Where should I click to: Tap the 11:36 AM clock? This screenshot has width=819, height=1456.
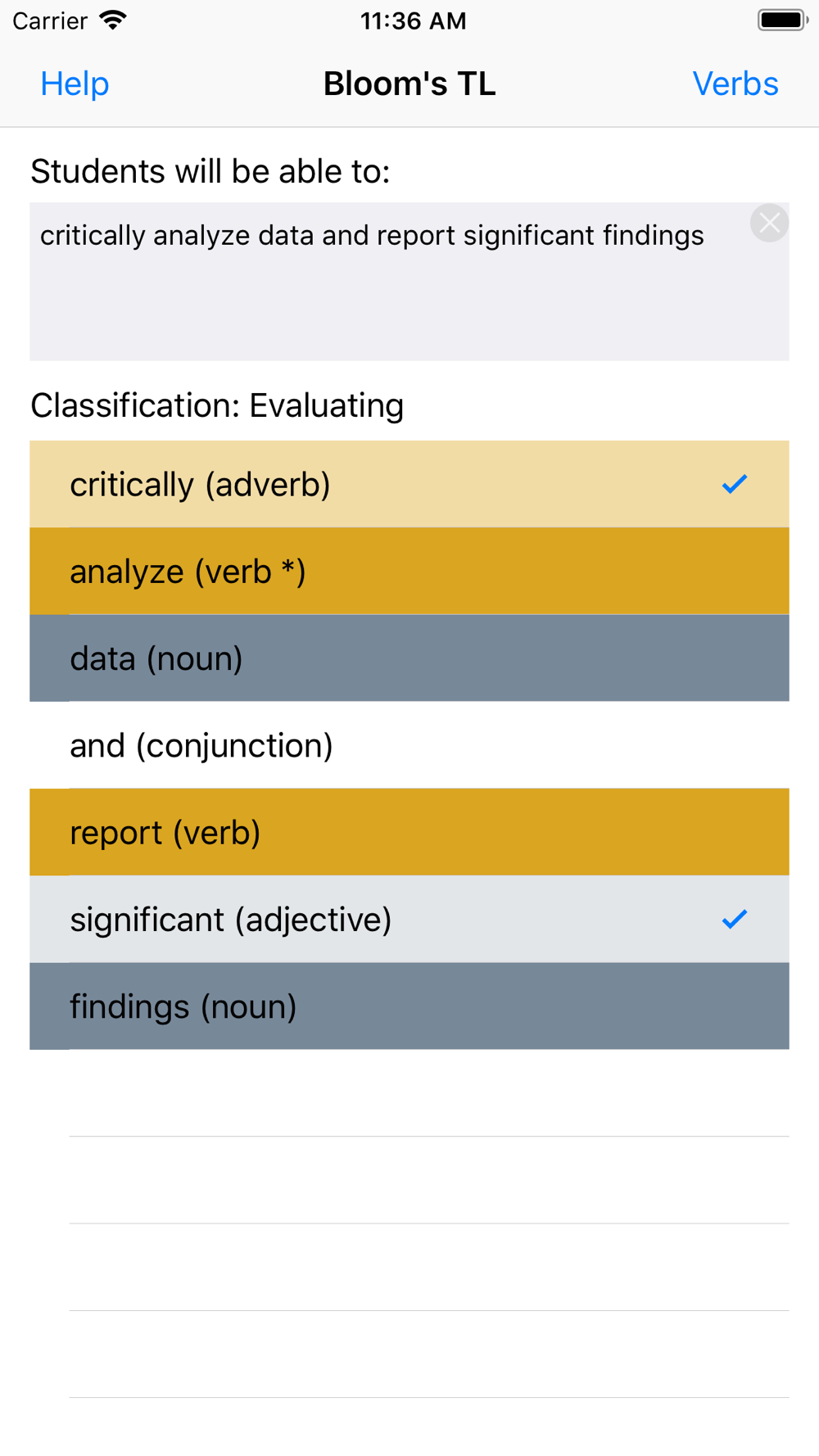pos(413,20)
